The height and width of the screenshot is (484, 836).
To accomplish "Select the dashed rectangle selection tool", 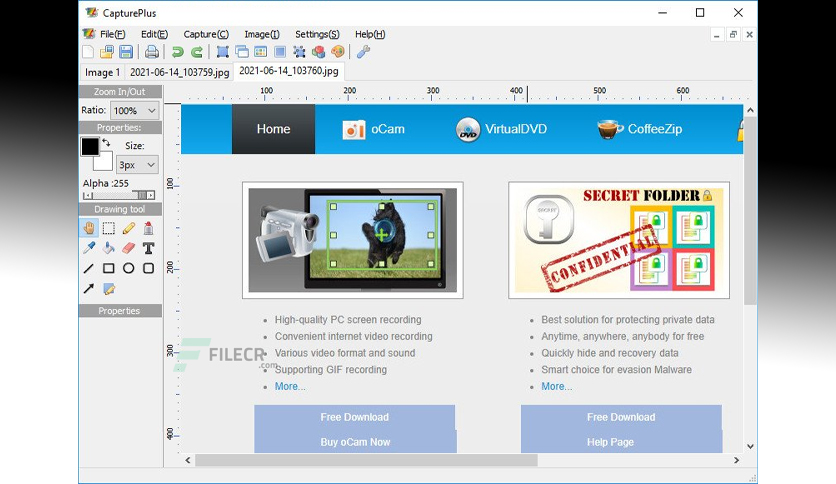I will [x=109, y=228].
